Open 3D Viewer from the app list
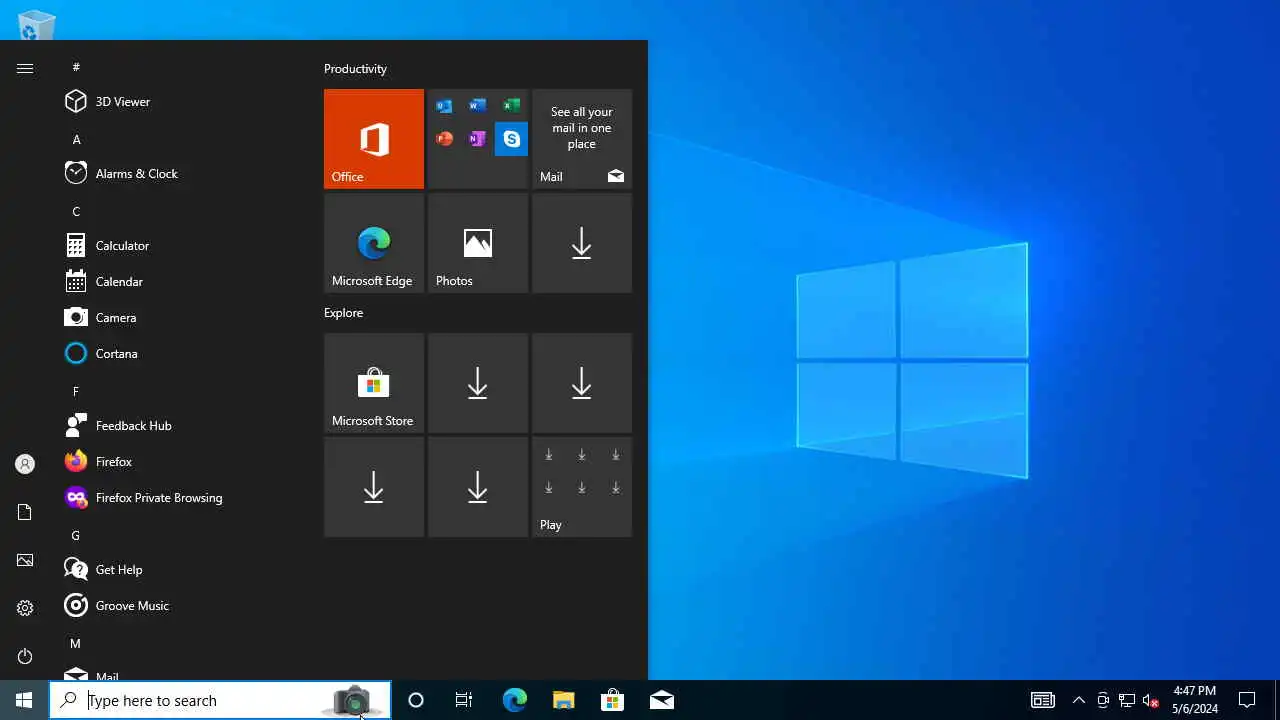Viewport: 1280px width, 720px height. pos(182,101)
